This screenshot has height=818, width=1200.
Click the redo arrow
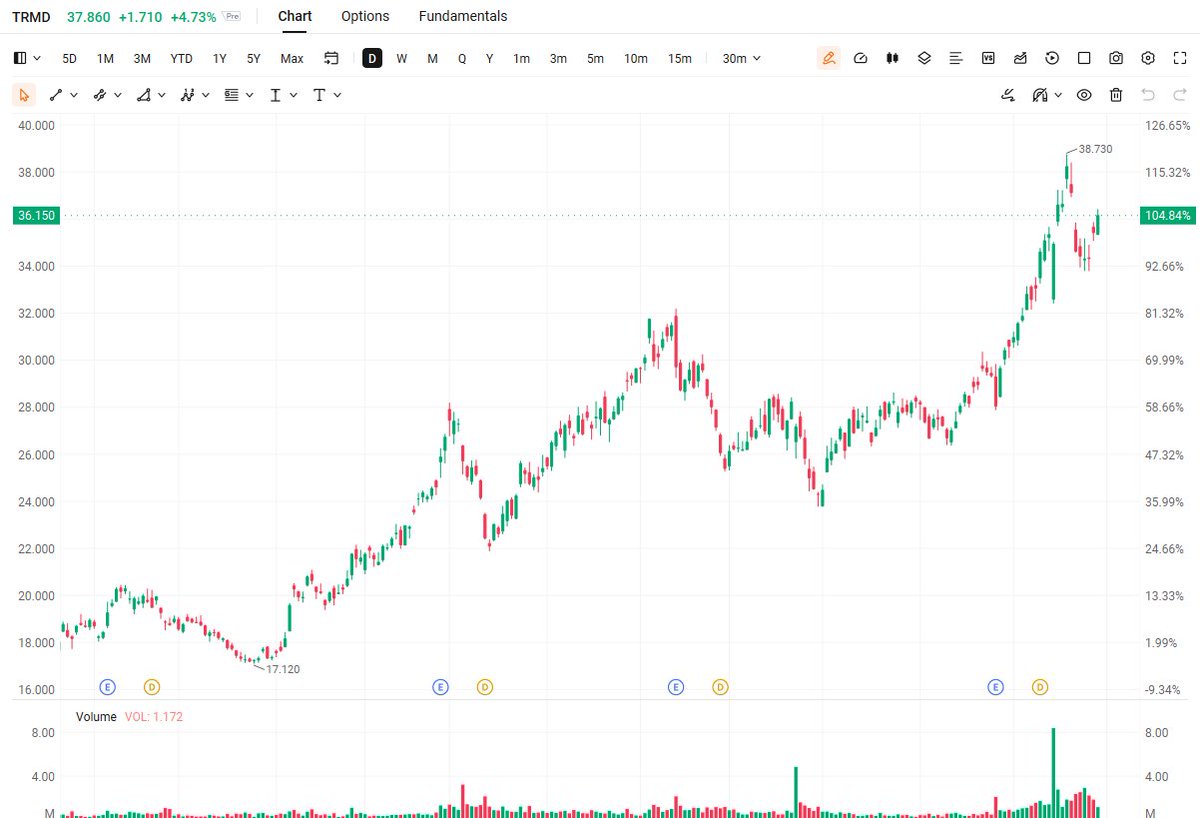pos(1178,95)
